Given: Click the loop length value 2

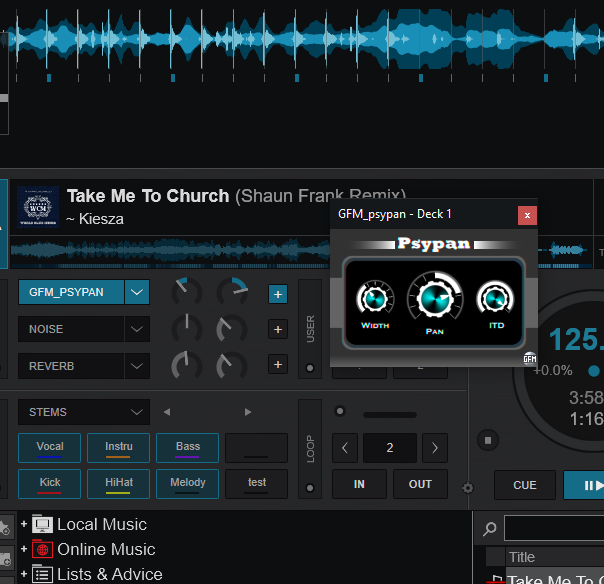Looking at the screenshot, I should pos(390,448).
